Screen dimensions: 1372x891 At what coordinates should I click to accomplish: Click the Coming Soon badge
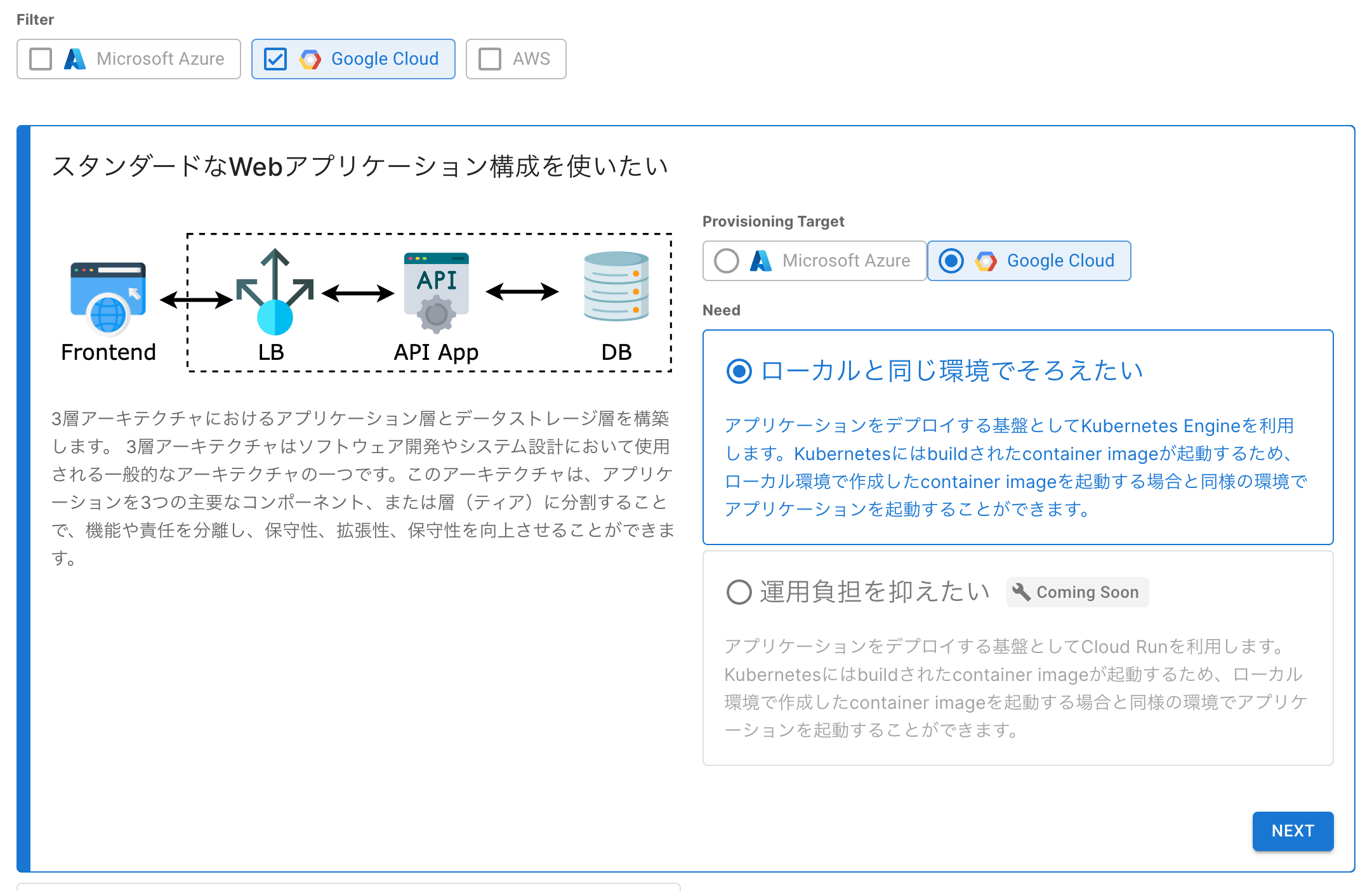tap(1078, 592)
